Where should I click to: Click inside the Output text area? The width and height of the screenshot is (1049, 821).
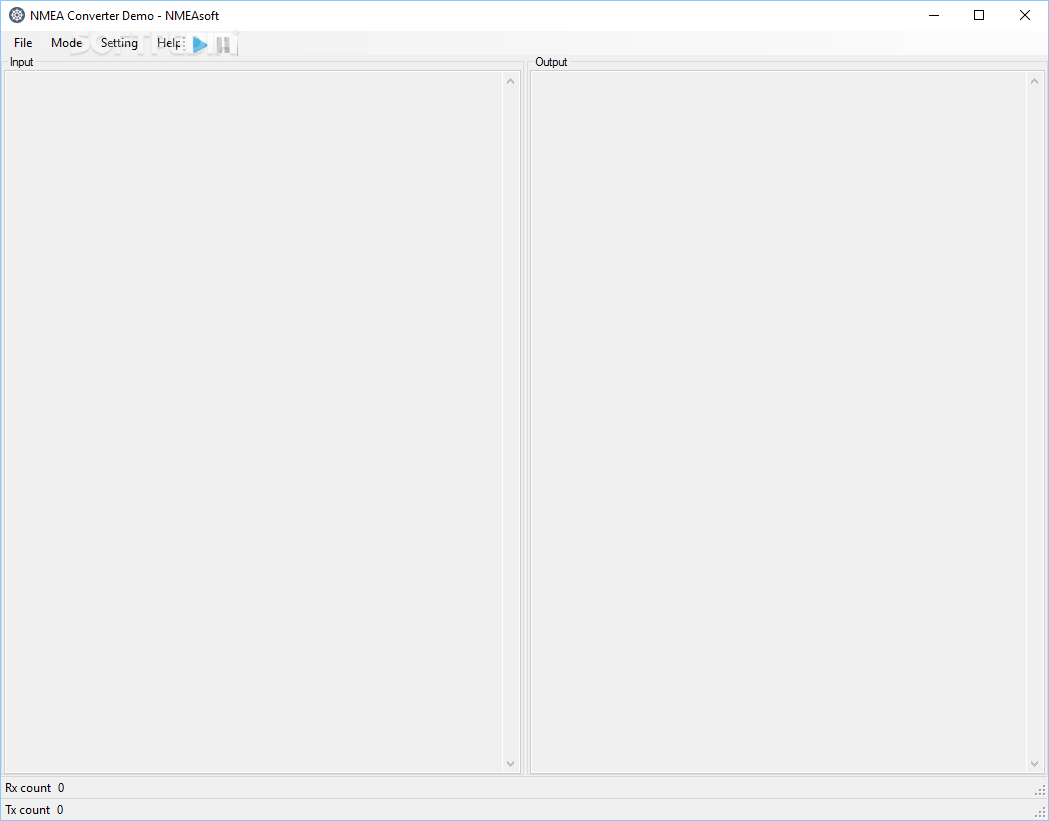coord(778,422)
